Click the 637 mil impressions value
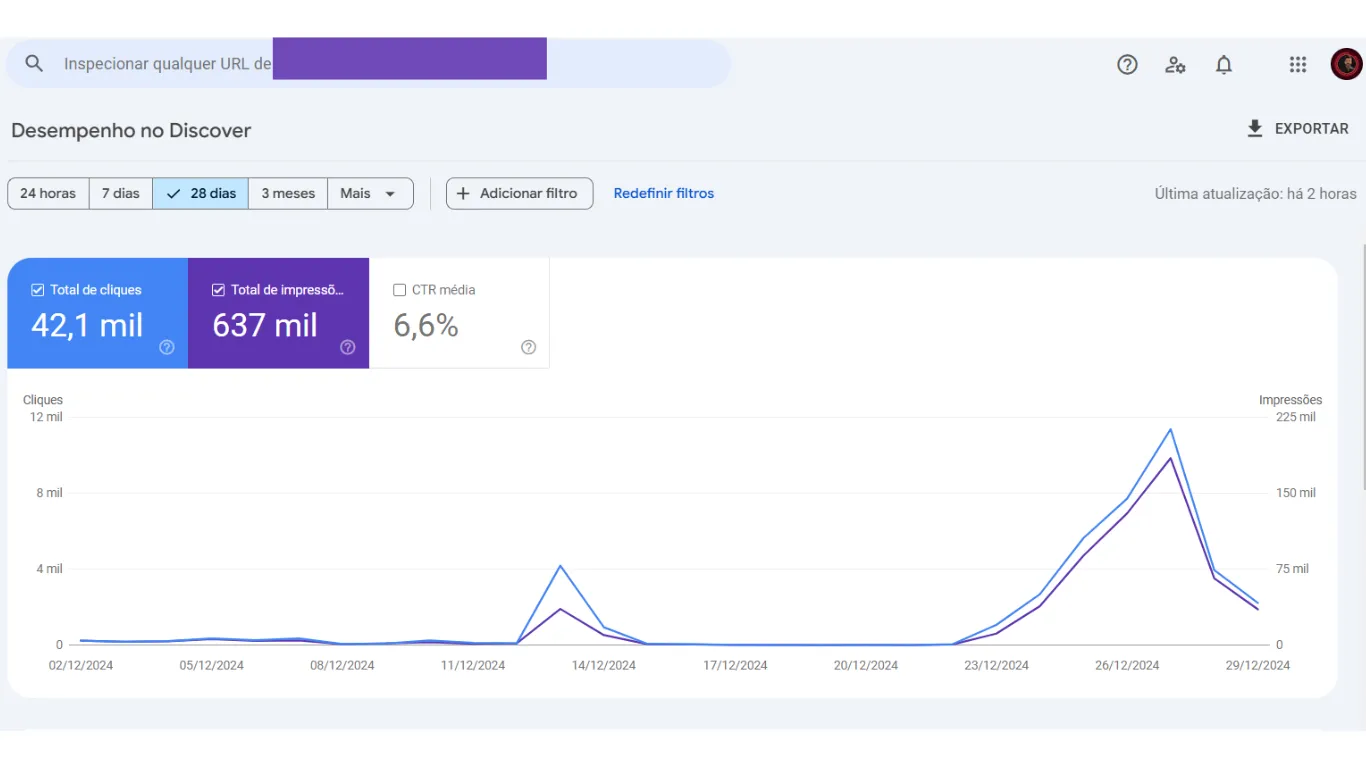This screenshot has width=1366, height=768. point(265,326)
